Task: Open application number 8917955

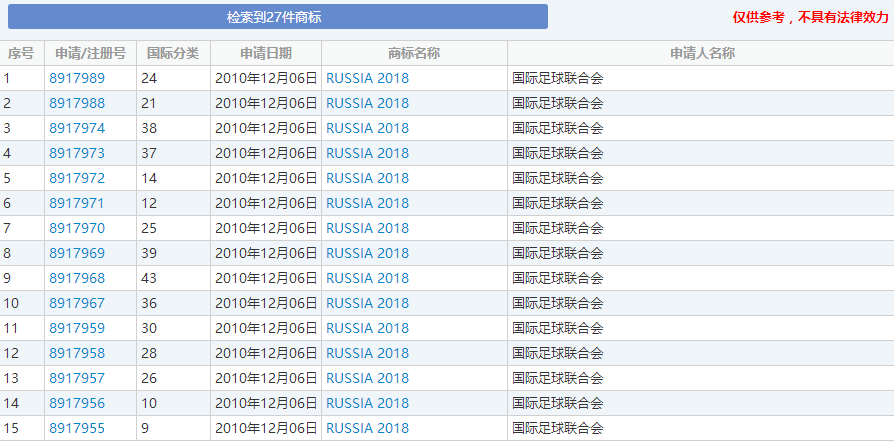Action: pos(77,428)
